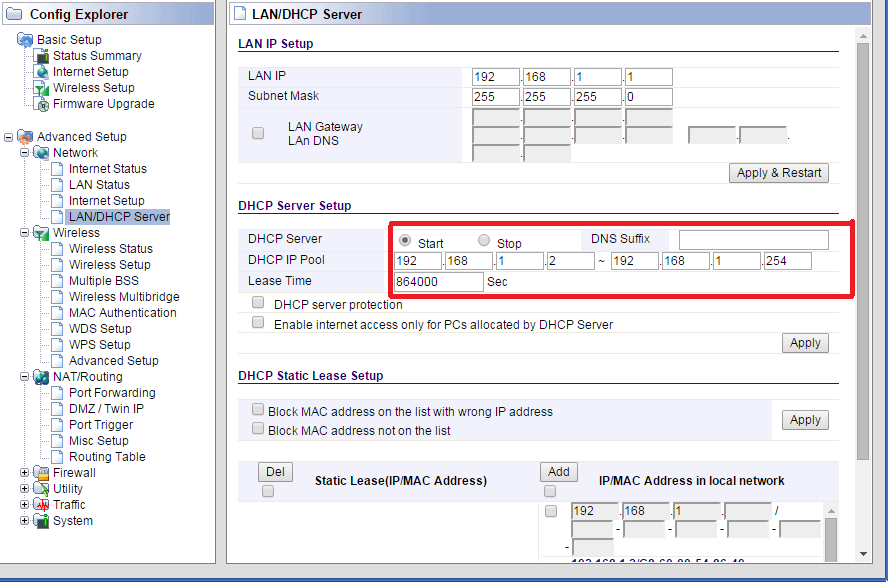Click Apply in DHCP Server Setup section
This screenshot has height=582, width=888.
coord(805,343)
